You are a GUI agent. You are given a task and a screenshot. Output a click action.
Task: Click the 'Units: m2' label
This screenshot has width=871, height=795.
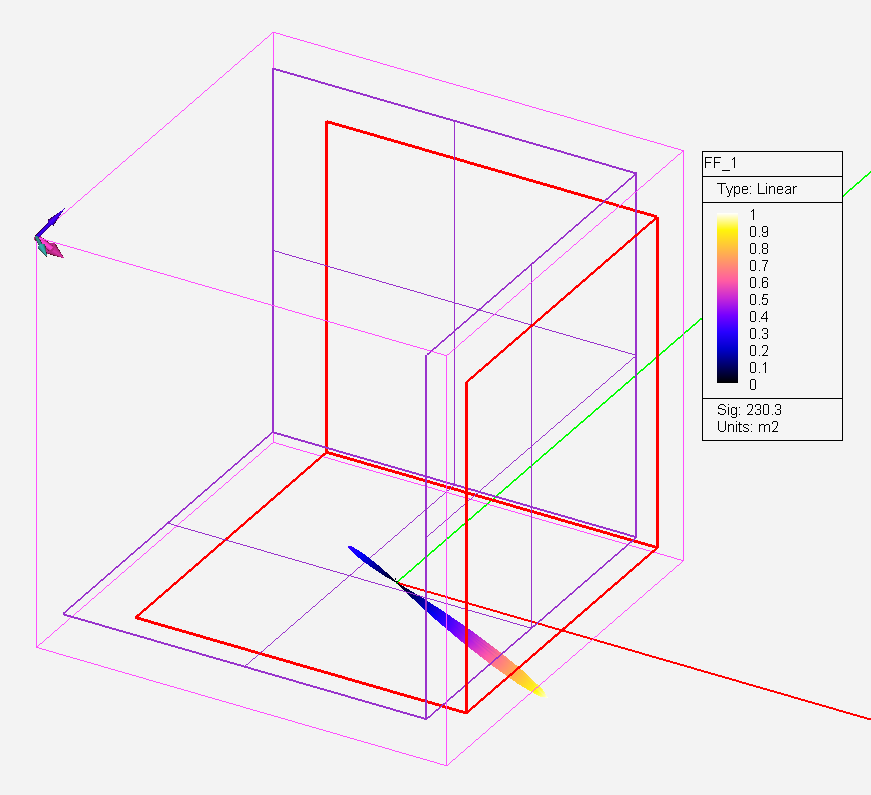[748, 427]
